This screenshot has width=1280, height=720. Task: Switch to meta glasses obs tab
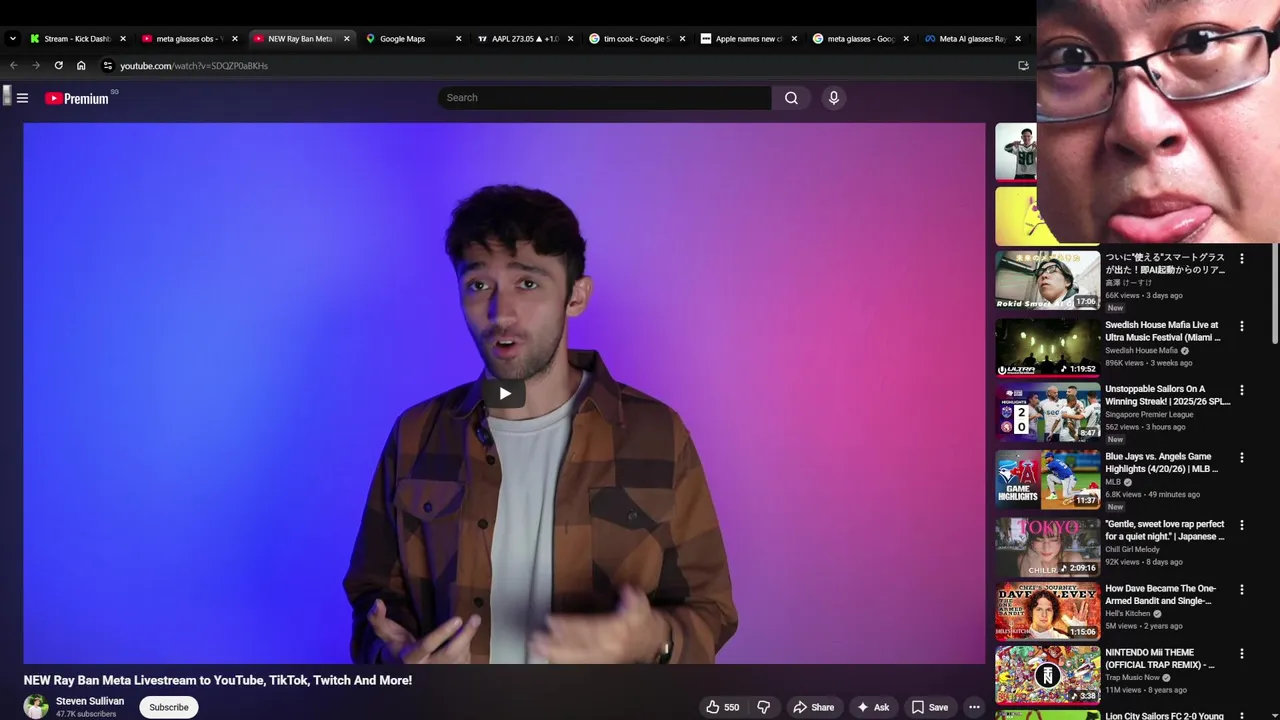(x=190, y=39)
